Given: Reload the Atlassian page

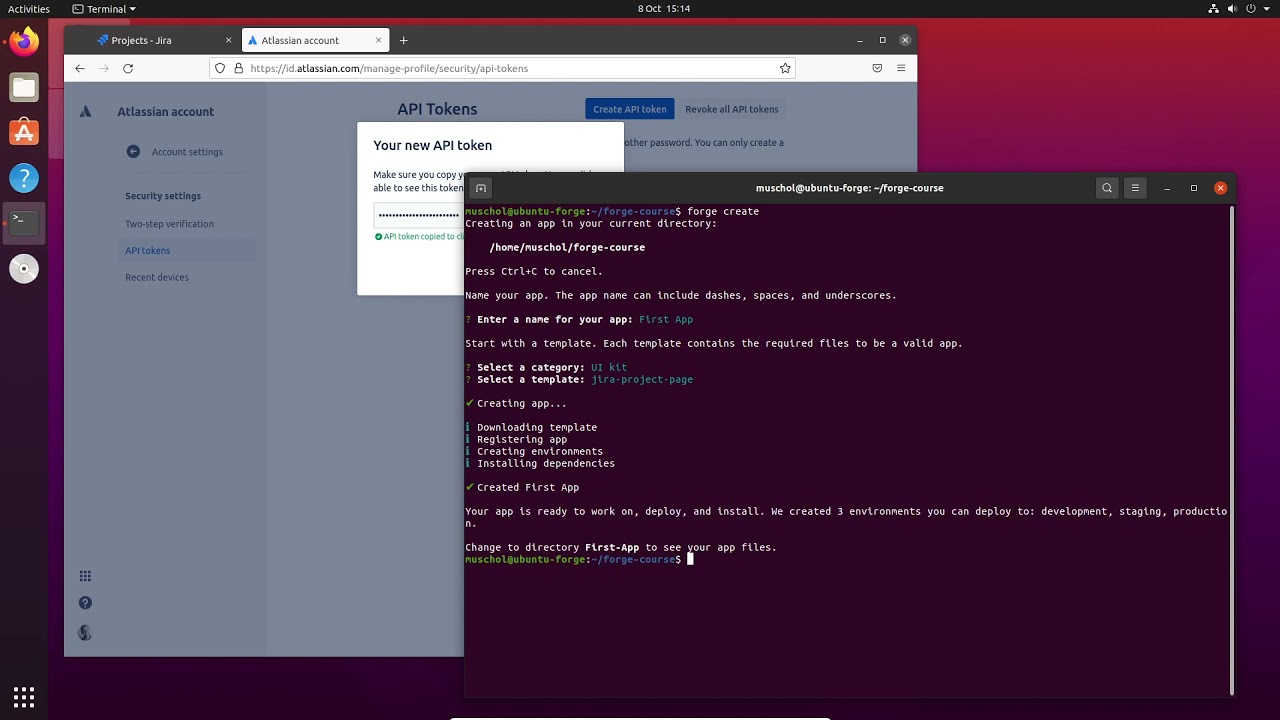Looking at the screenshot, I should point(128,68).
